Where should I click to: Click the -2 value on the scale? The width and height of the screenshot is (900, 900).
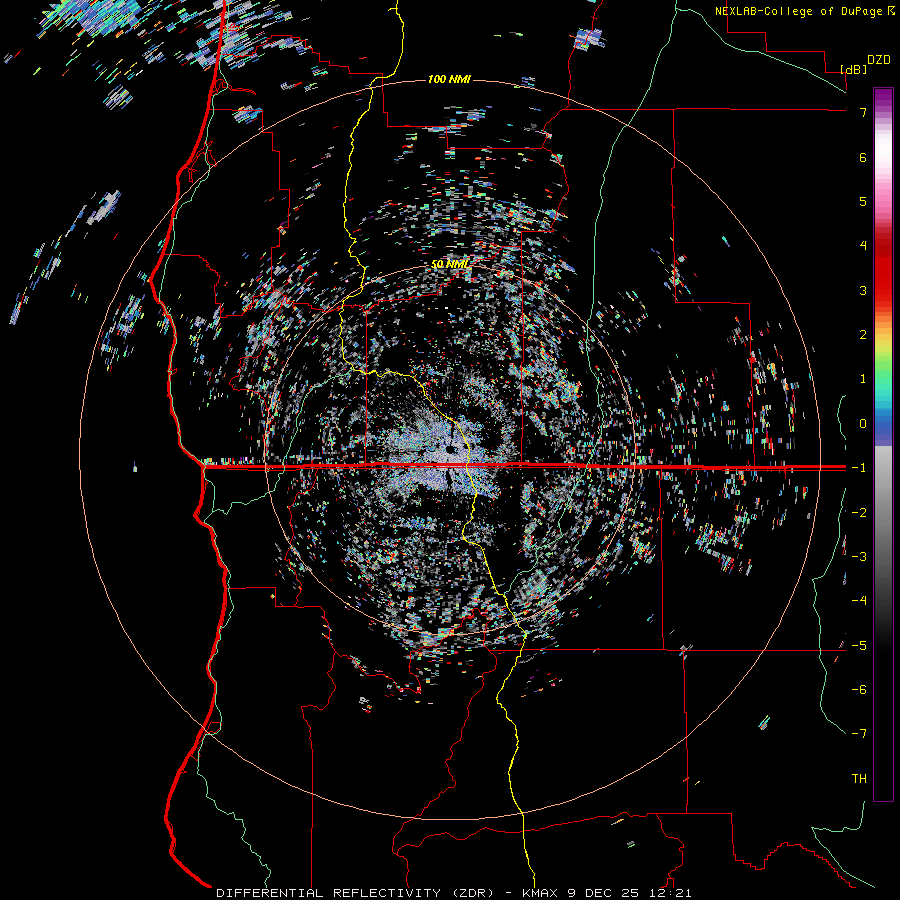click(859, 513)
